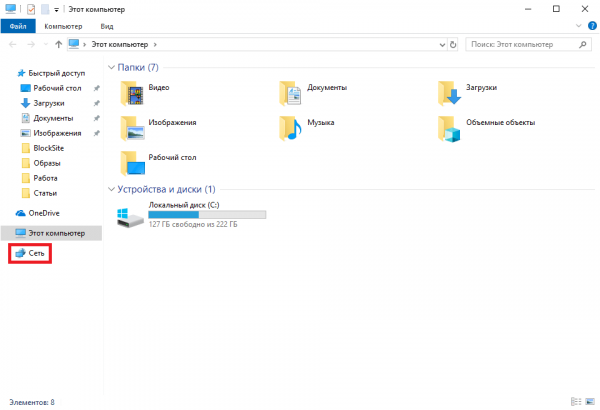Viewport: 600px width, 410px height.
Task: Click the pin icon next to sidebar Документы
Action: (97, 118)
